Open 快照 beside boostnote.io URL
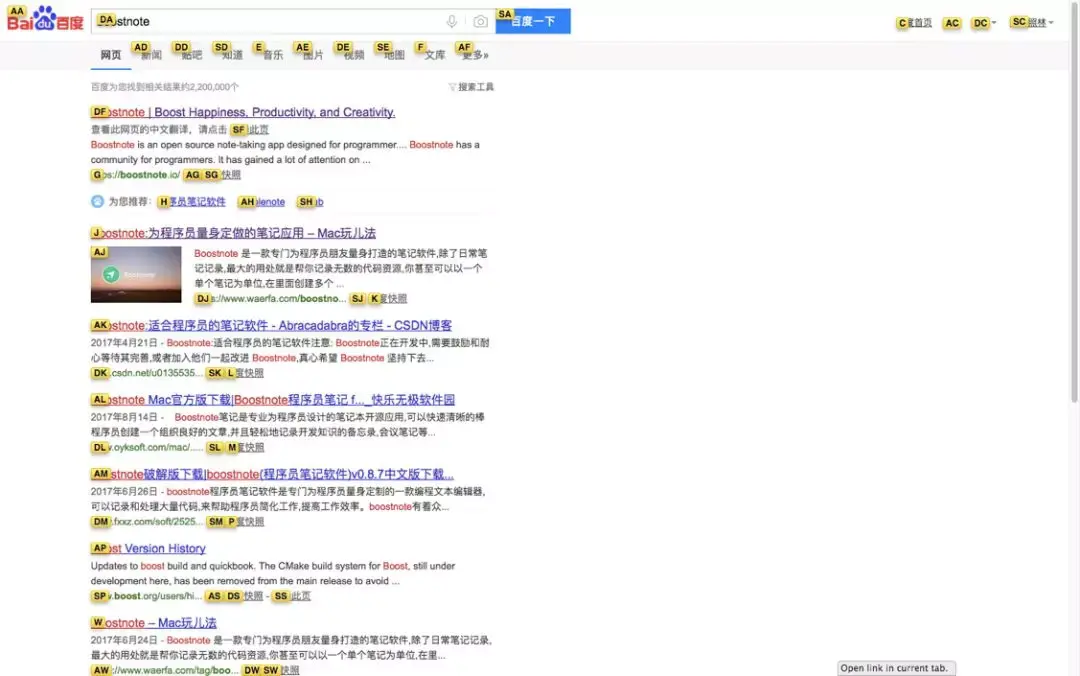The width and height of the screenshot is (1080, 676). [x=231, y=175]
